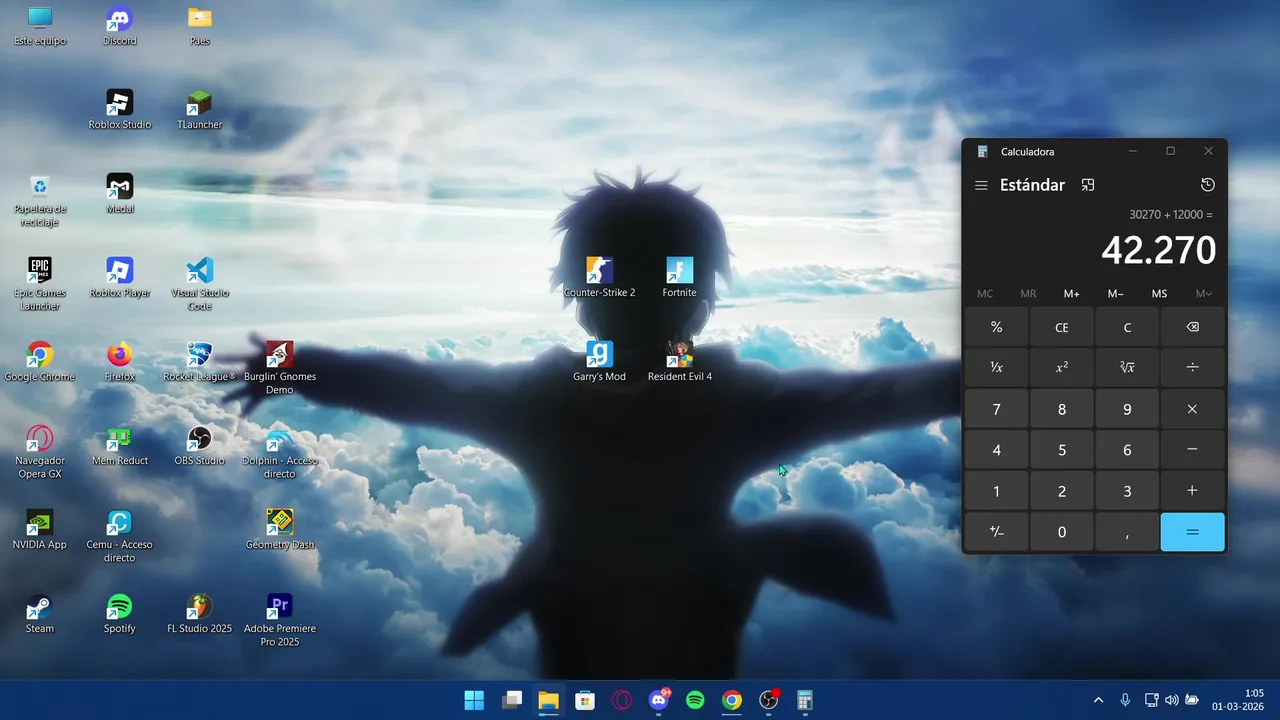Click the M+ memory add button
The height and width of the screenshot is (720, 1280).
coord(1071,294)
